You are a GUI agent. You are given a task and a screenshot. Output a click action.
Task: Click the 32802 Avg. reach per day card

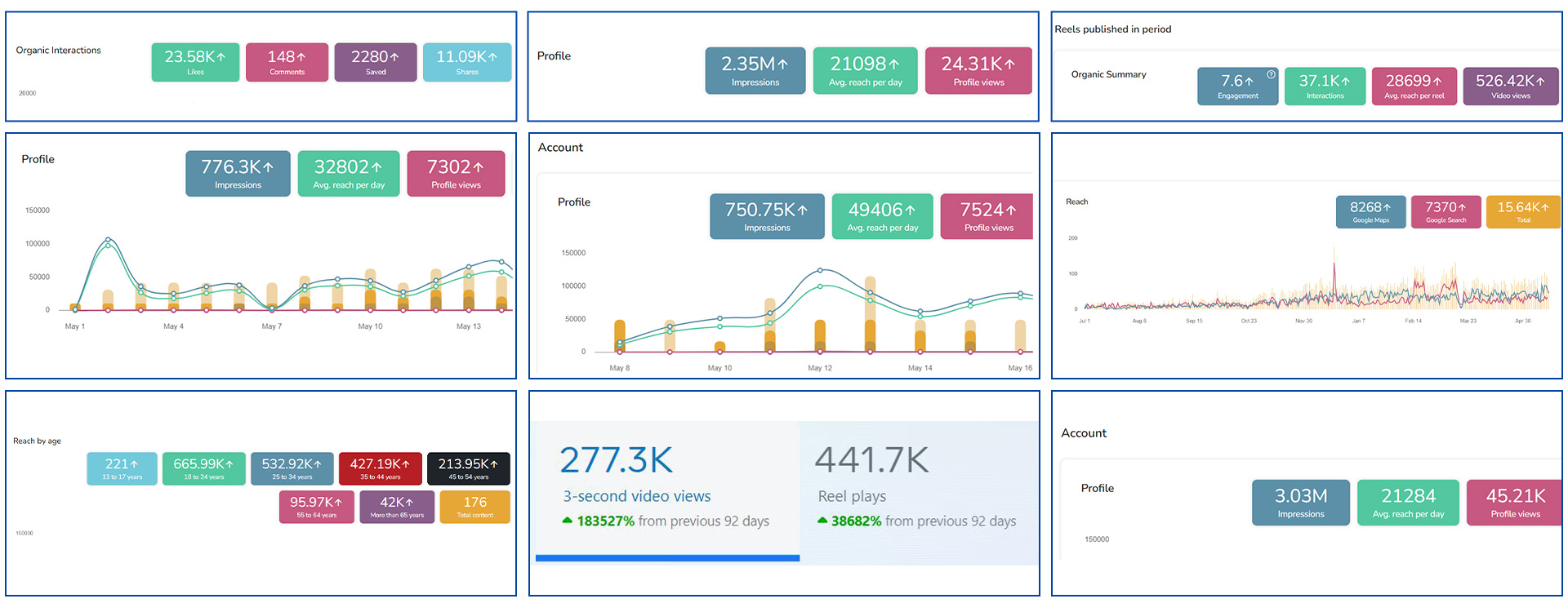(349, 173)
